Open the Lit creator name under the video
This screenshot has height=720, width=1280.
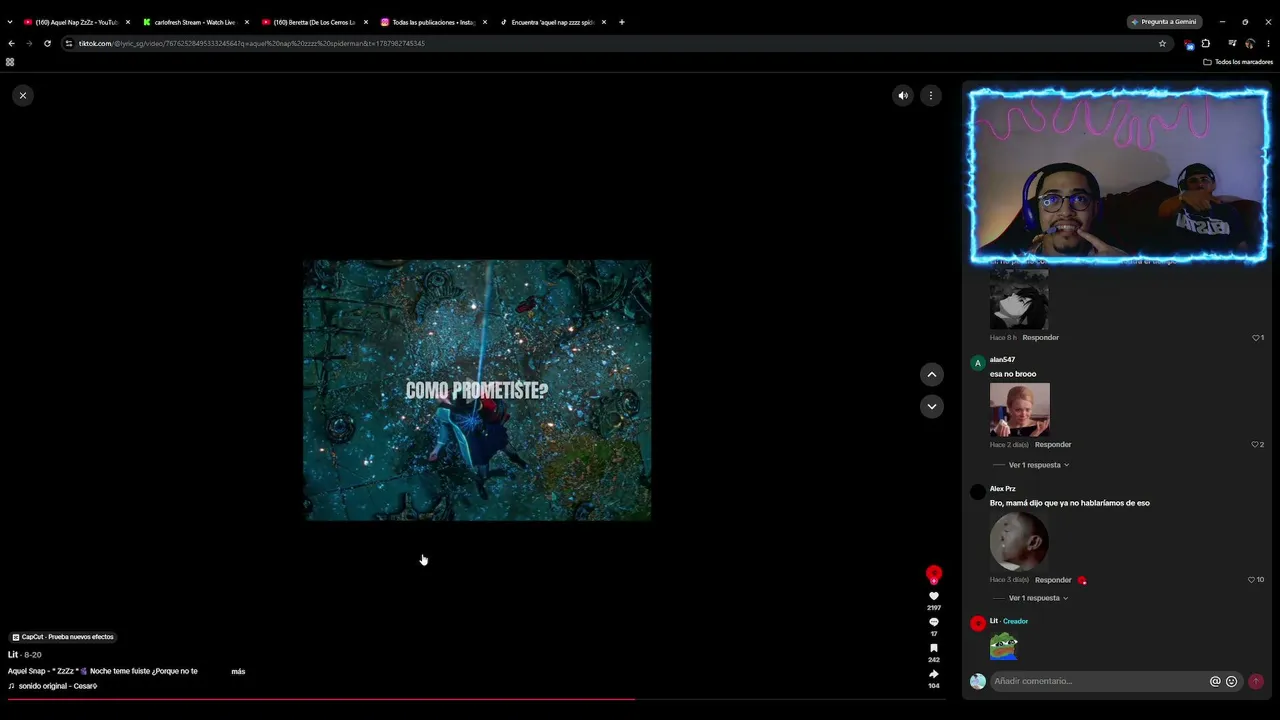point(13,655)
